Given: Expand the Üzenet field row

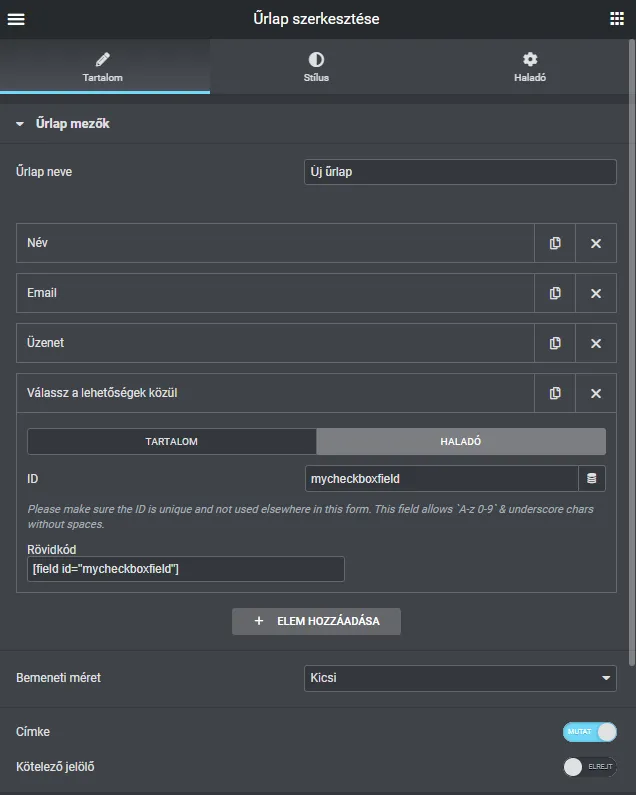Looking at the screenshot, I should (275, 343).
